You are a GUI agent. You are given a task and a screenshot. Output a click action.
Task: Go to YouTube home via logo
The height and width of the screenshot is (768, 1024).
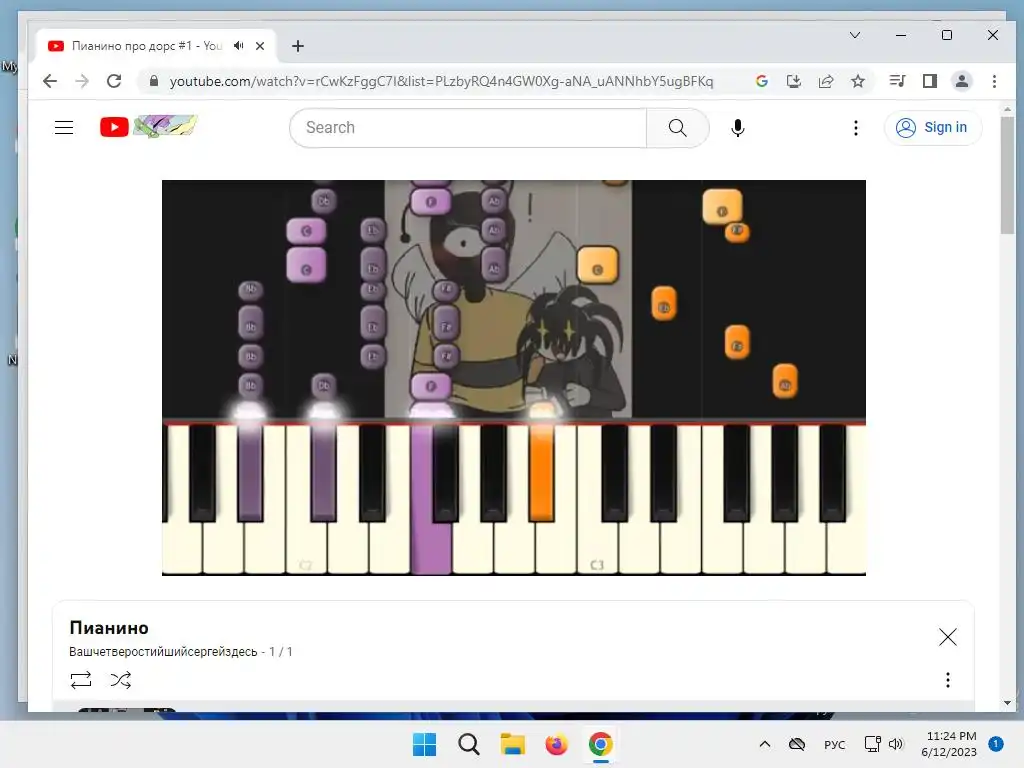tap(148, 127)
